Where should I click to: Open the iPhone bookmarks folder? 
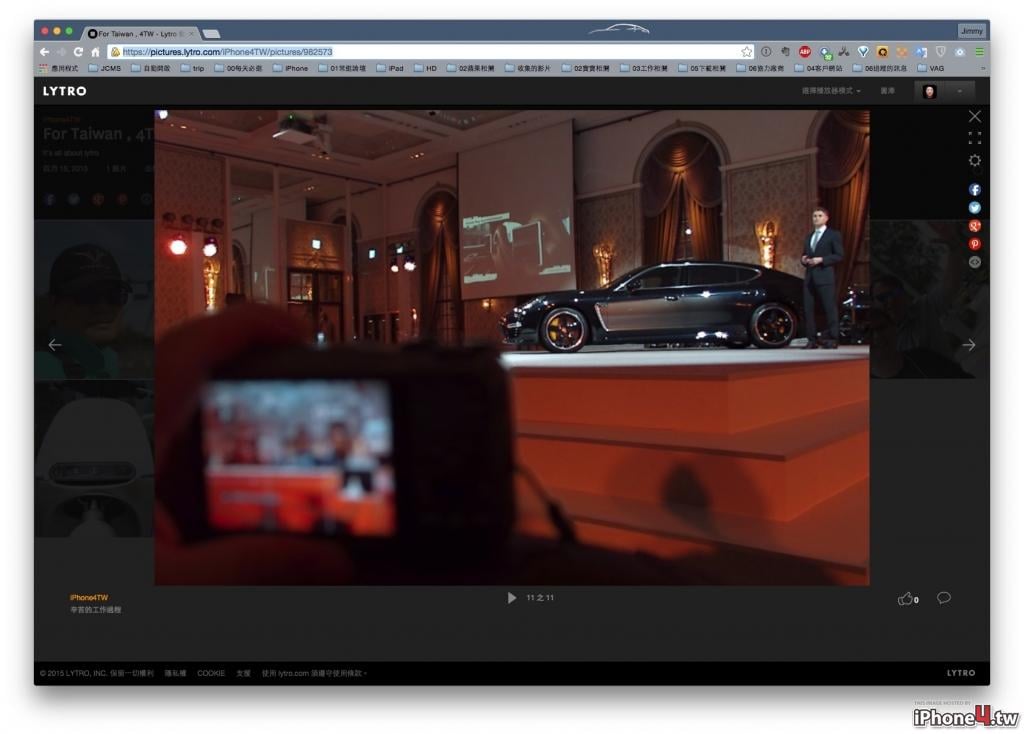pyautogui.click(x=291, y=68)
